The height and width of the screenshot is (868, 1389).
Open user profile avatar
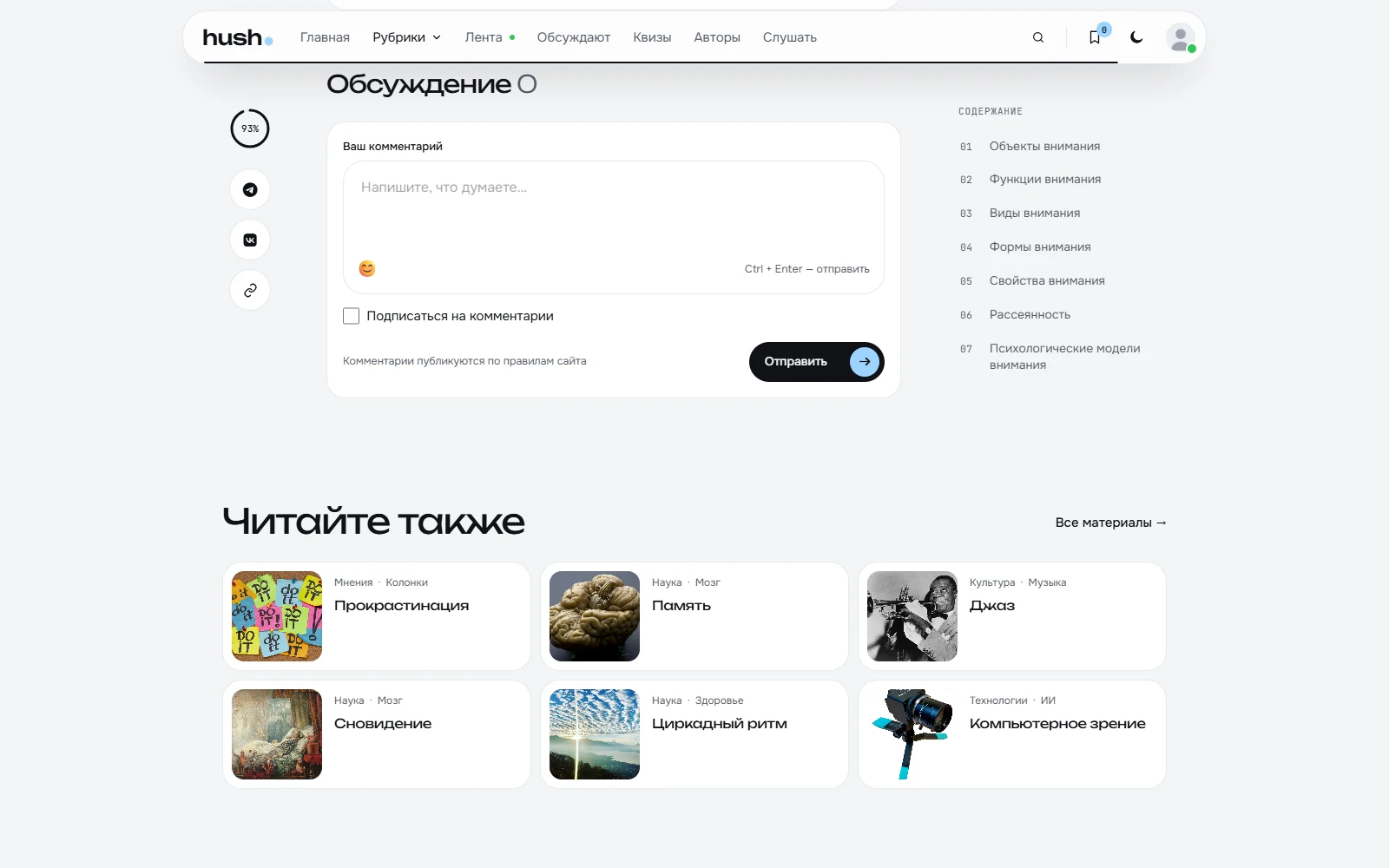[x=1181, y=38]
